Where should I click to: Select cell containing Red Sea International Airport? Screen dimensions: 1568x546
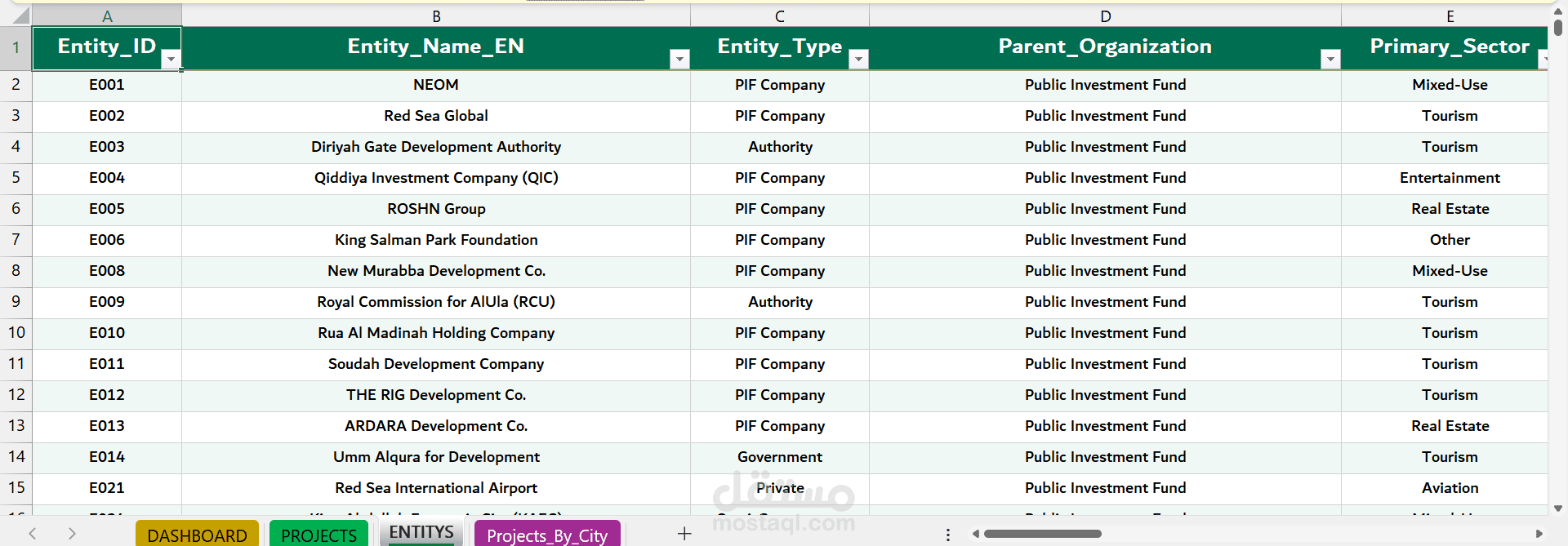436,488
